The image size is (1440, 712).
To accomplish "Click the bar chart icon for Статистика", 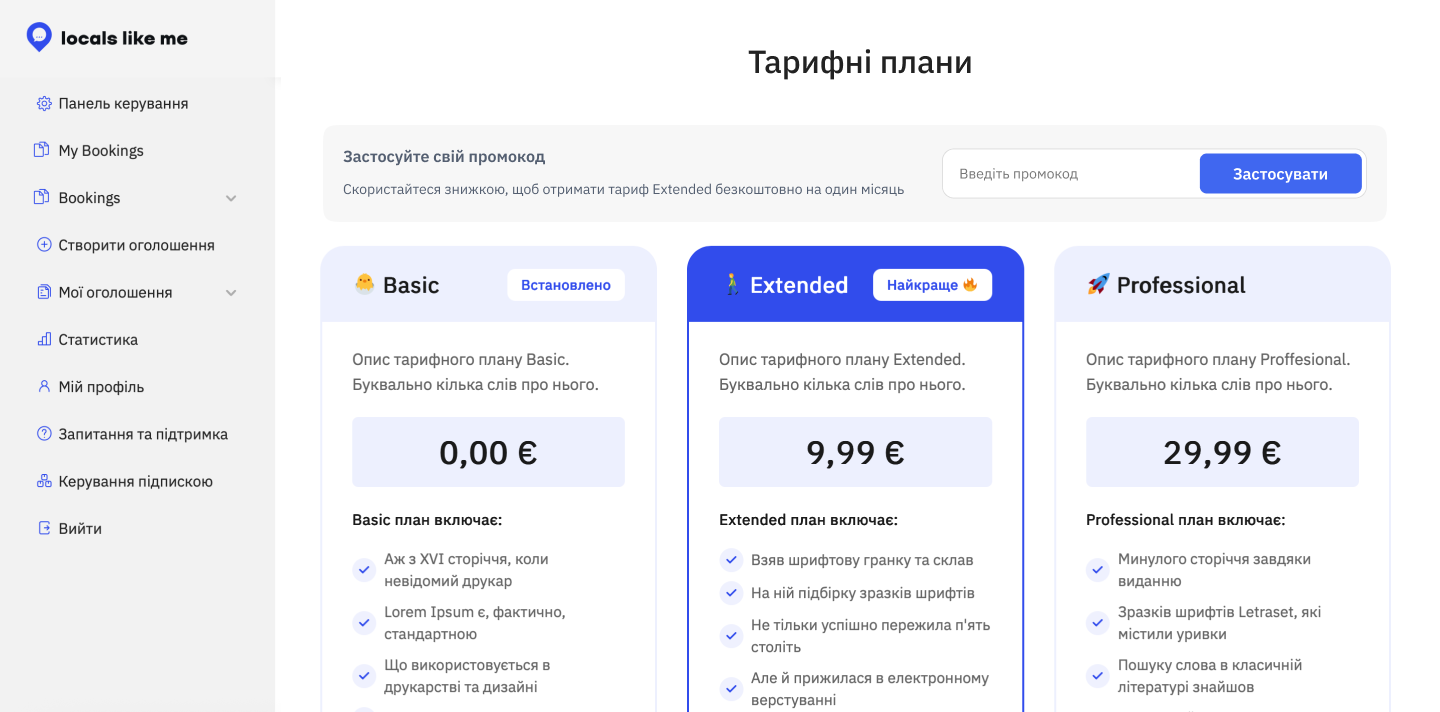I will pyautogui.click(x=43, y=339).
